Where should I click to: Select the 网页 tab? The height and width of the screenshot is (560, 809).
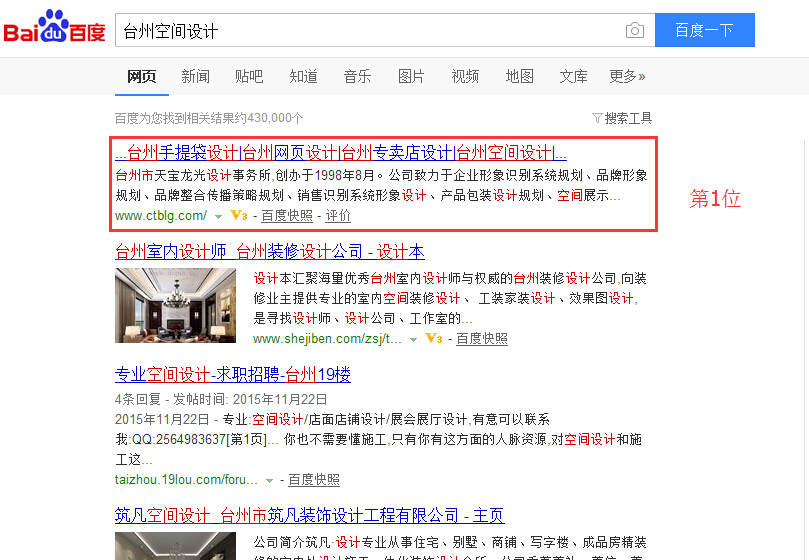click(141, 76)
